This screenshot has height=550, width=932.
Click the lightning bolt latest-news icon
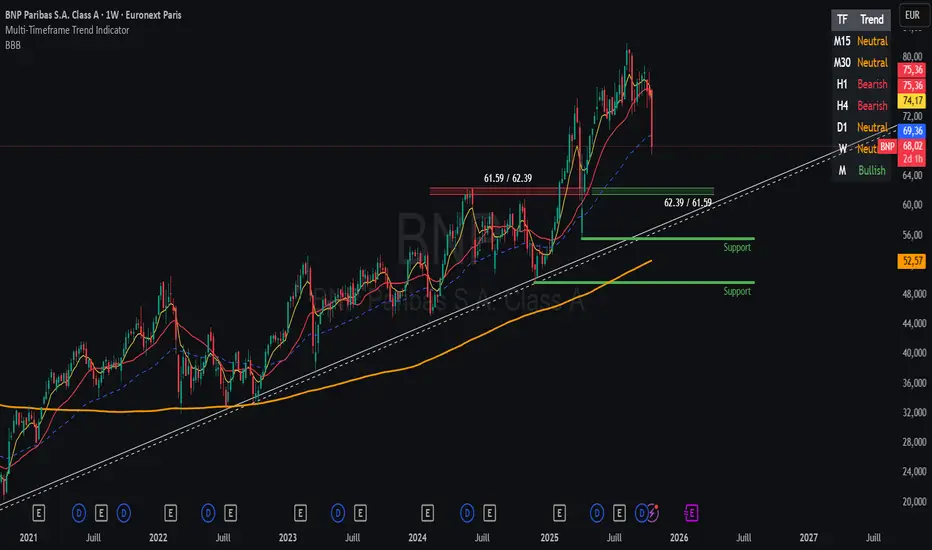pyautogui.click(x=653, y=513)
